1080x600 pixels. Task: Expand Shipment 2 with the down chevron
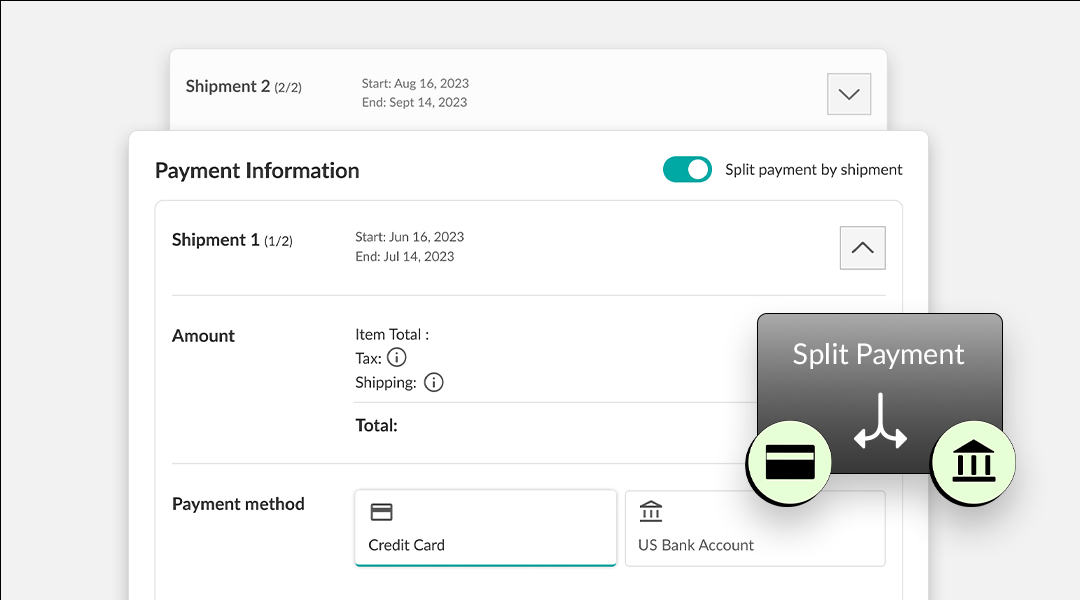[849, 94]
